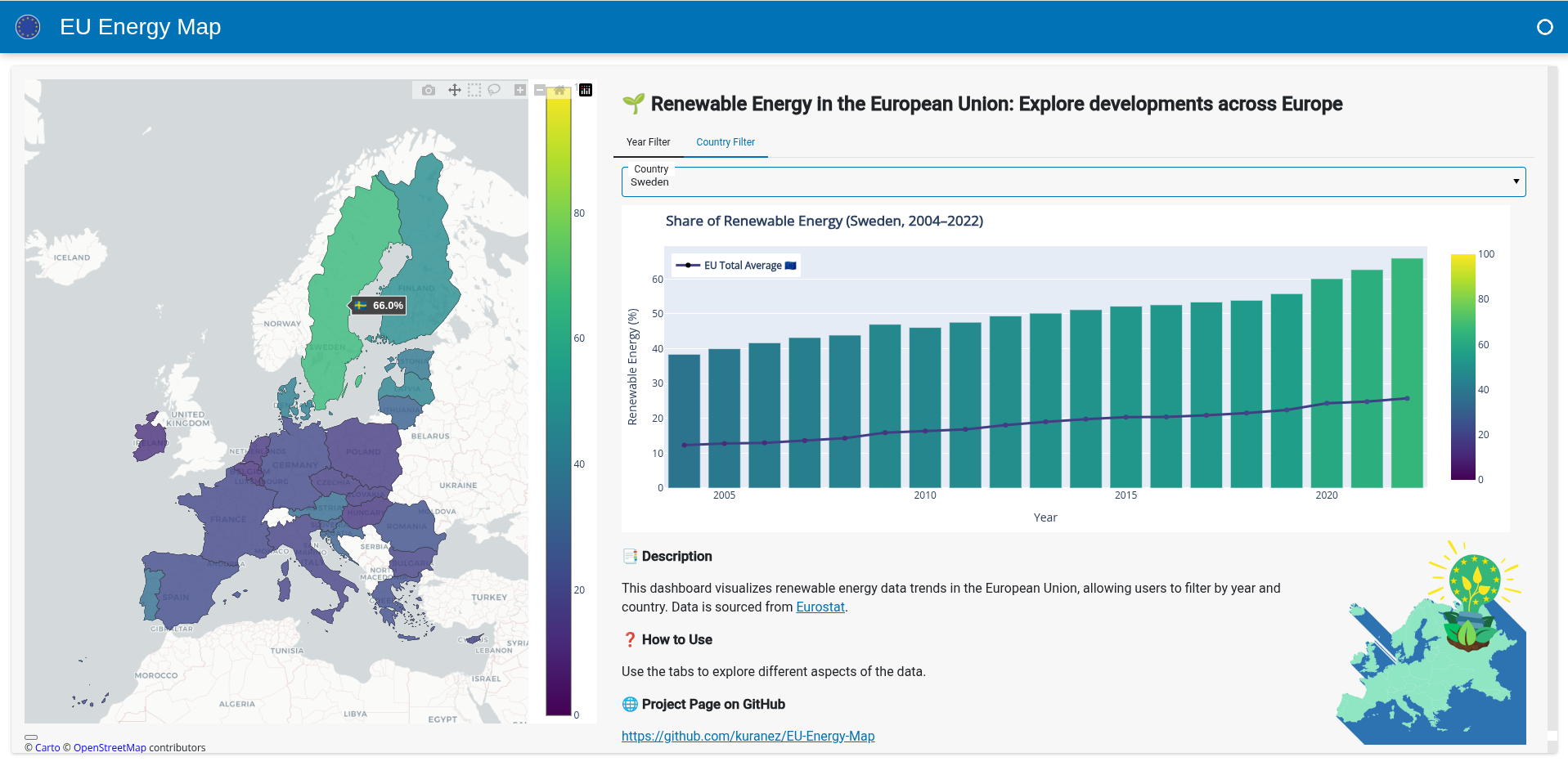Click the collapse bar below the map
The image size is (1568, 766).
[x=33, y=737]
